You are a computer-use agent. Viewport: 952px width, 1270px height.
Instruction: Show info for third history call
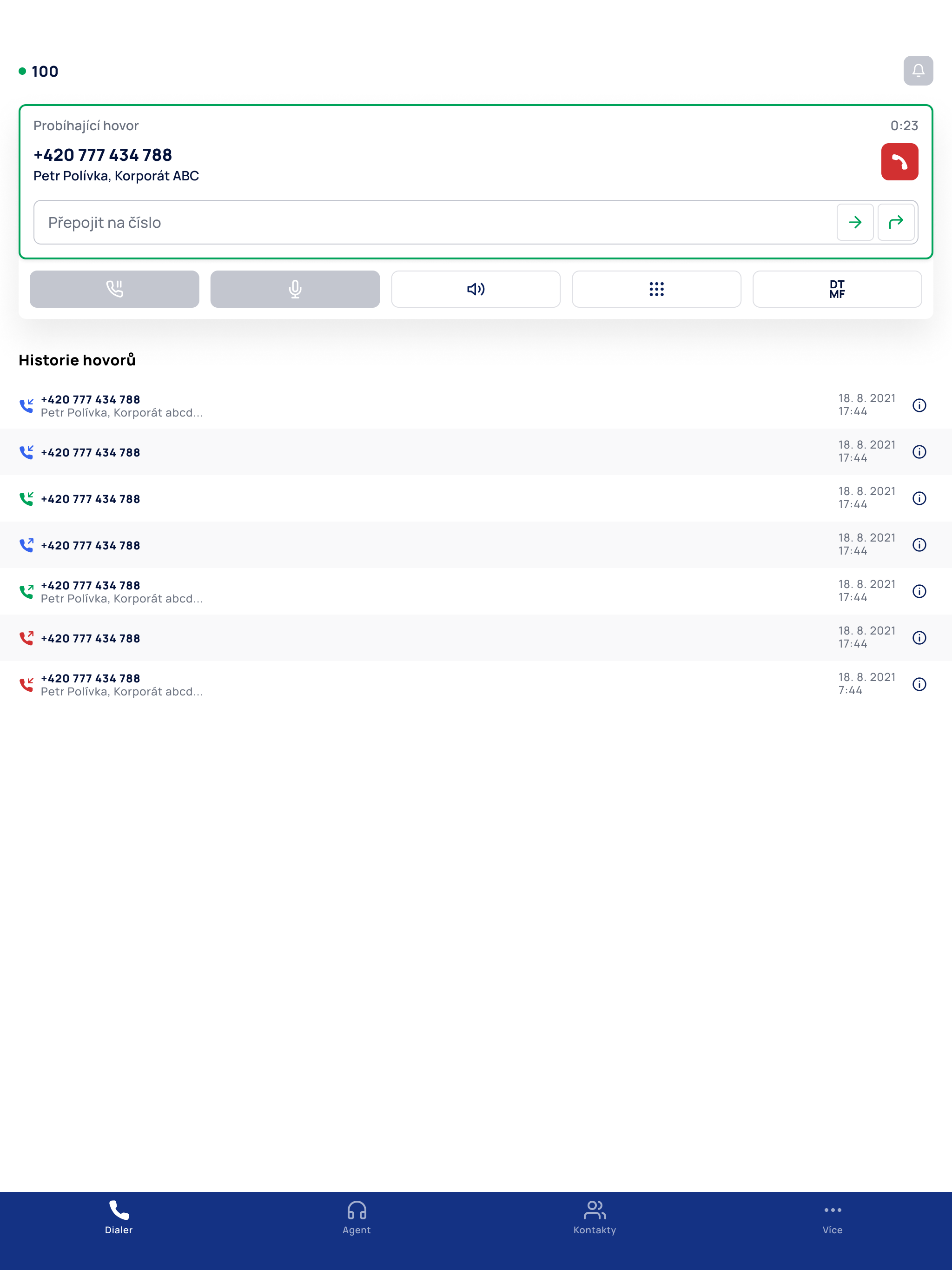(x=919, y=498)
